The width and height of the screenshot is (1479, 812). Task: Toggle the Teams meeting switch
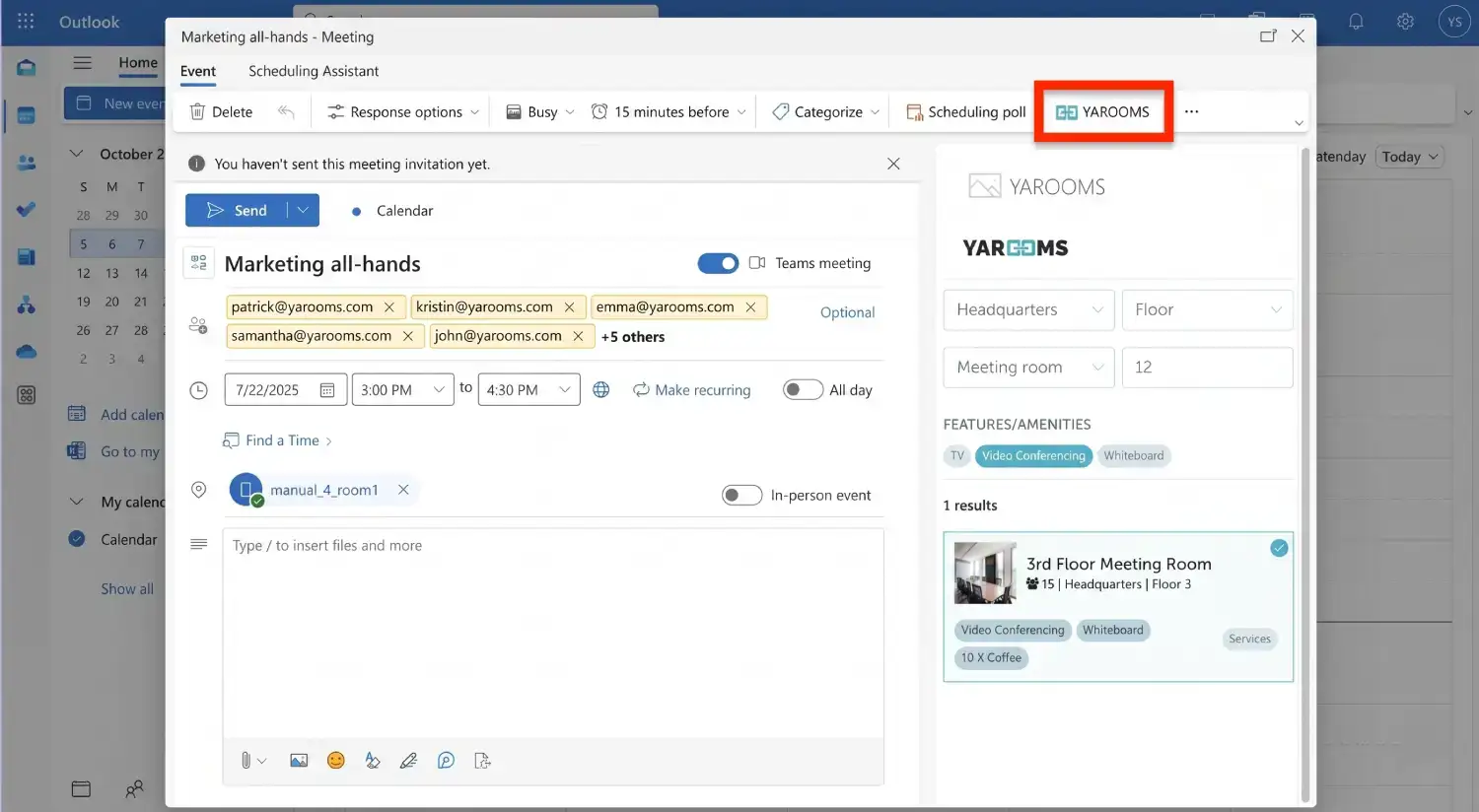(718, 263)
